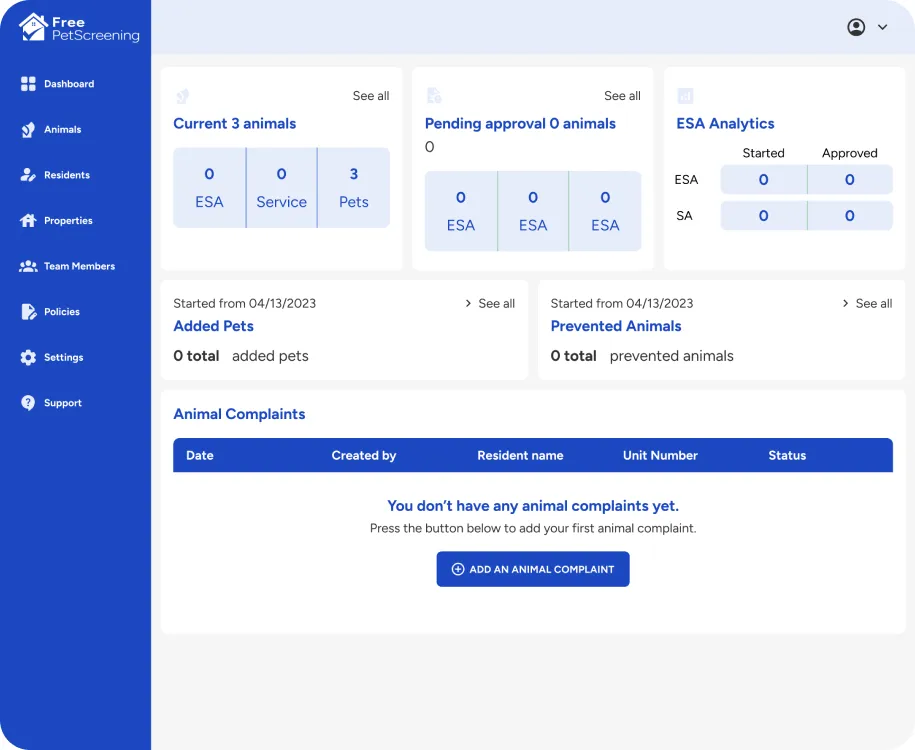The image size is (915, 750).
Task: Expand the account dropdown chevron
Action: 882,27
